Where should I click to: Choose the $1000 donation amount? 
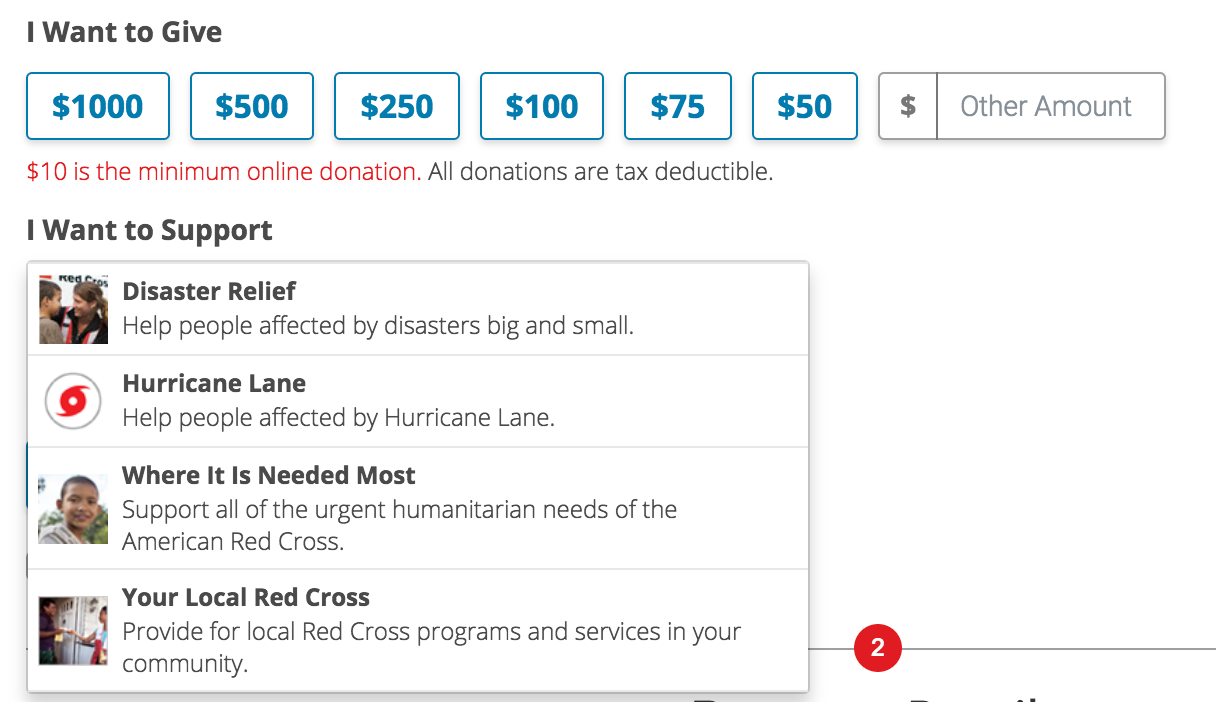(x=98, y=106)
